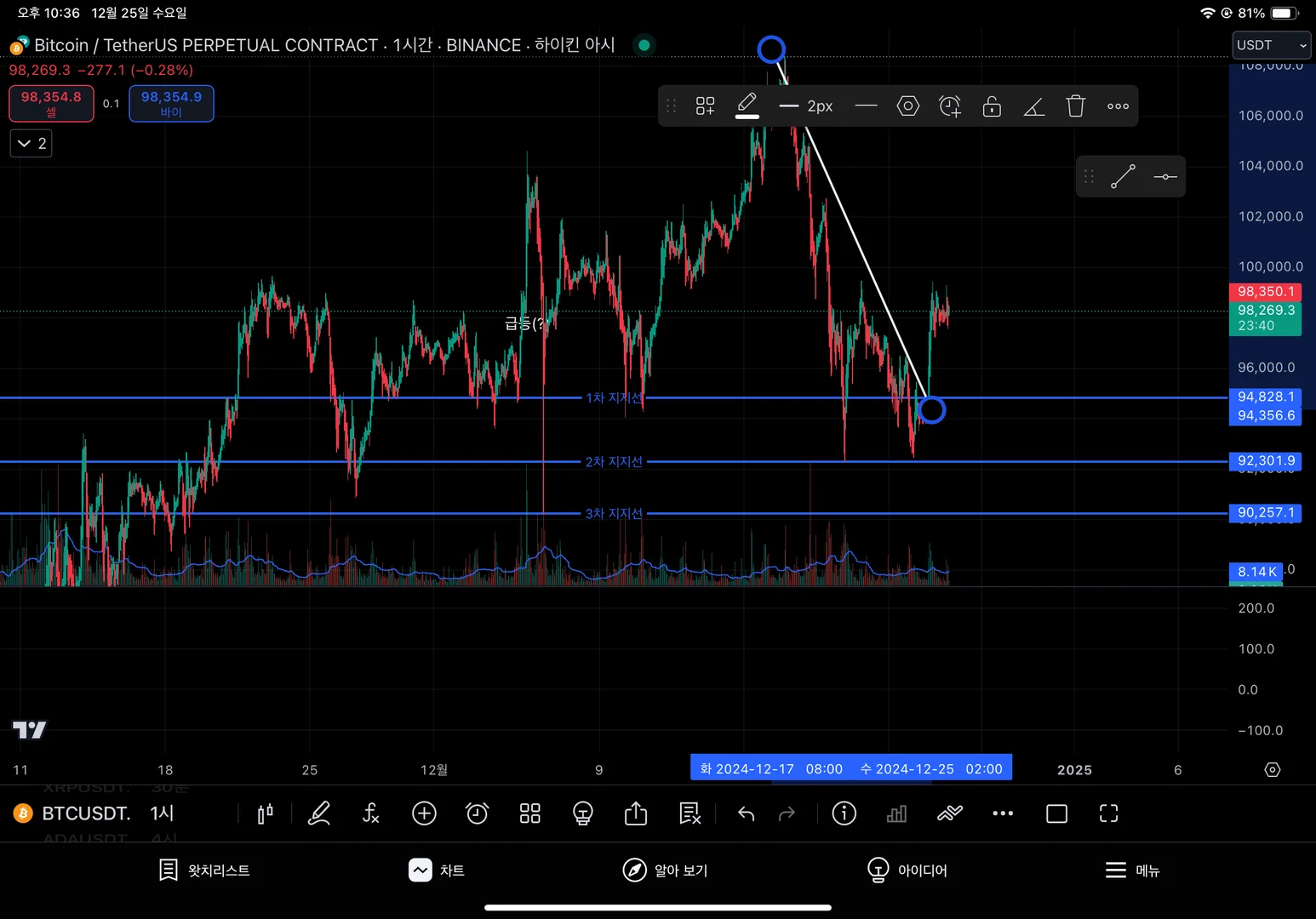1316x919 pixels.
Task: Open templates grid in drawing toolbar
Action: [x=705, y=106]
